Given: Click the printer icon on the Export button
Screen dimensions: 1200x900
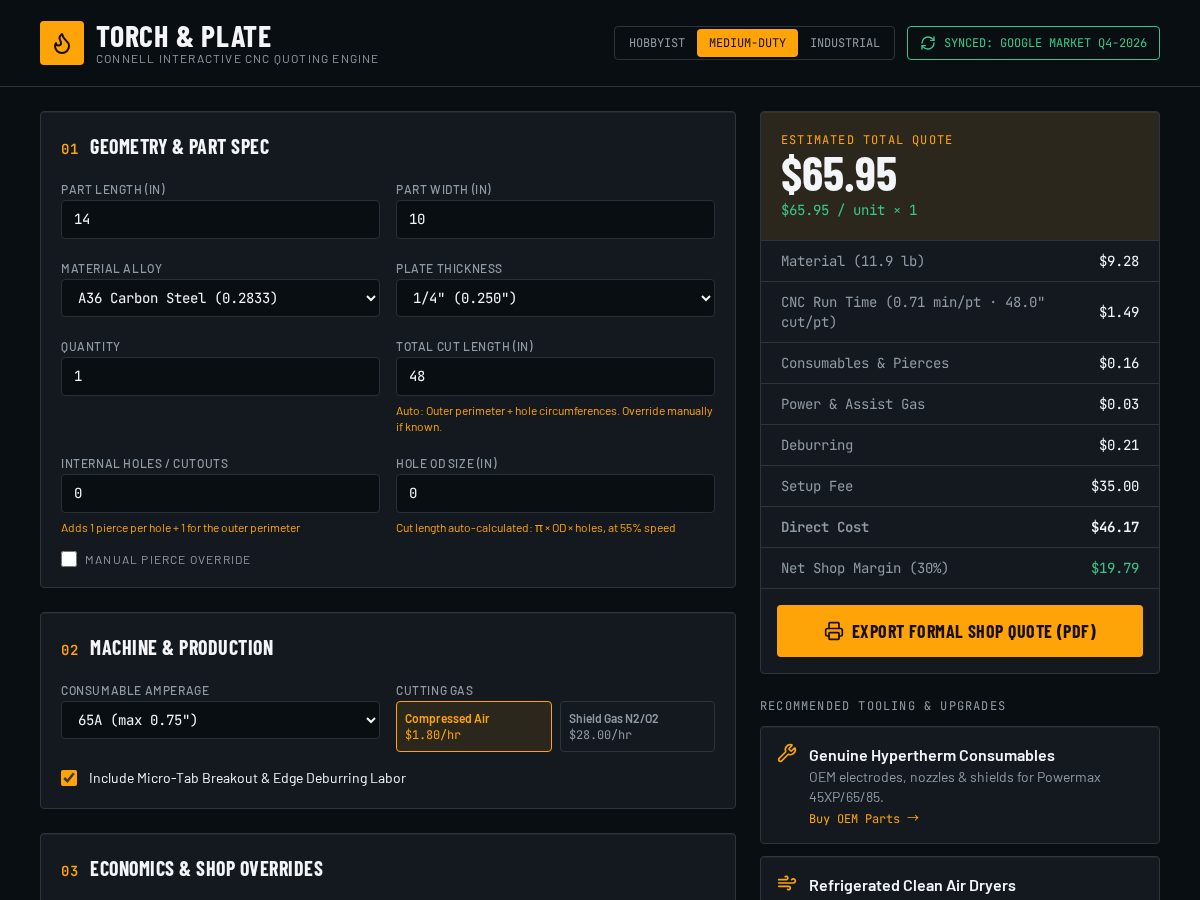Looking at the screenshot, I should click(834, 631).
